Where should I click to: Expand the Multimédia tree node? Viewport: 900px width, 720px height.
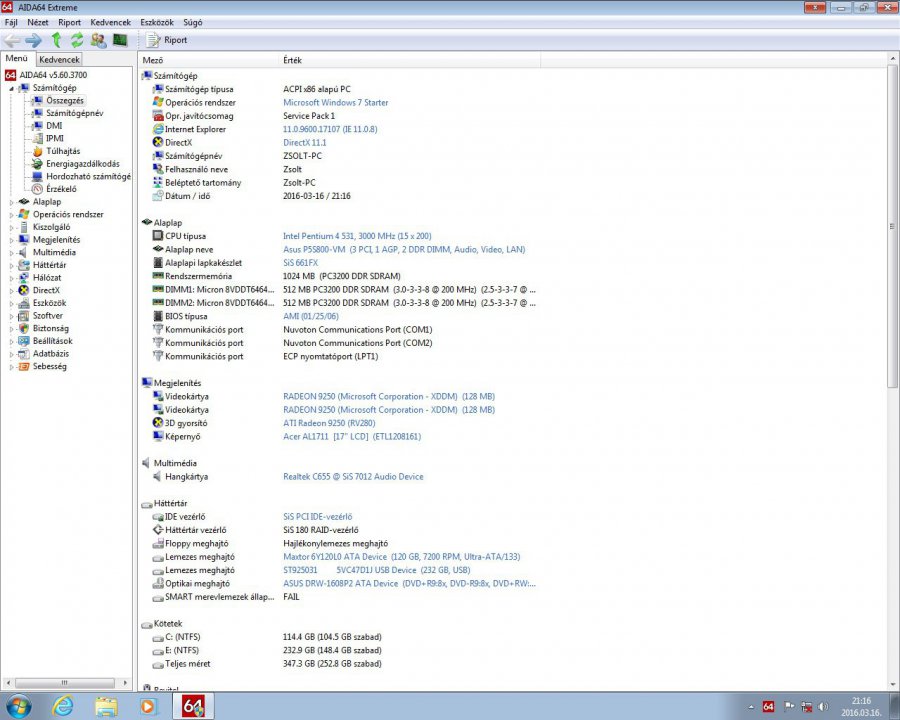coord(11,253)
